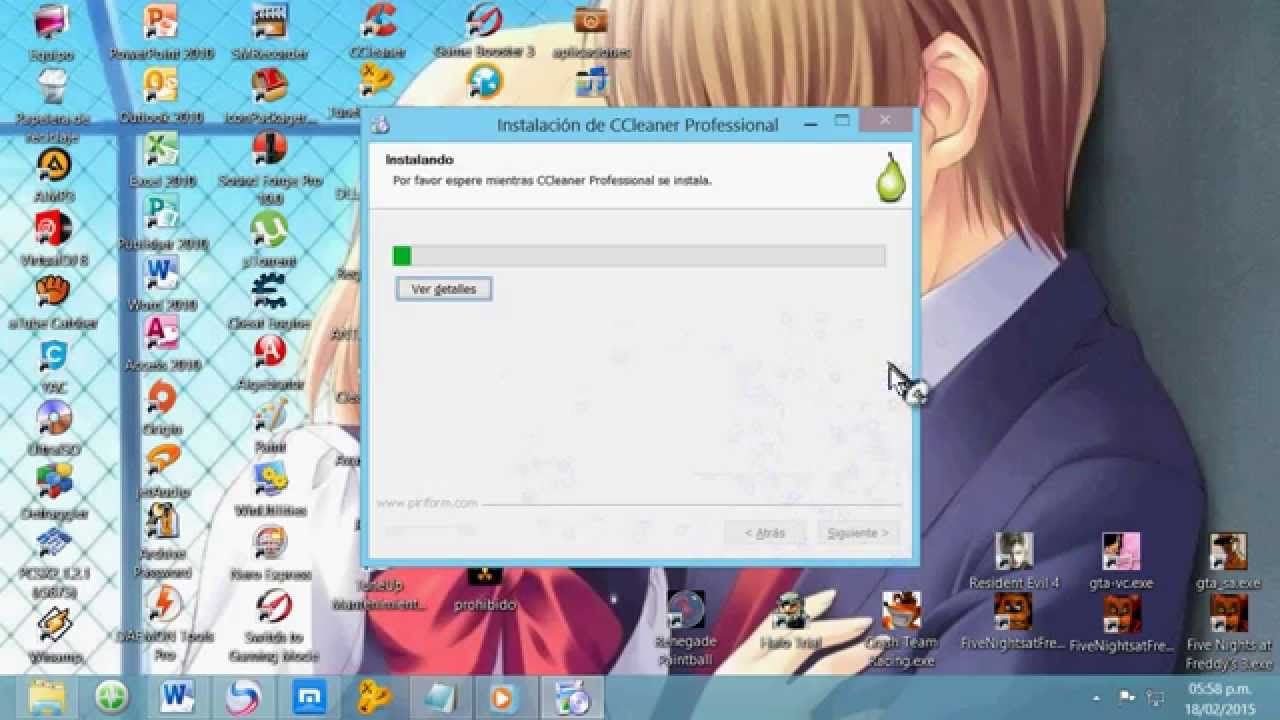Select the Switch to Gaming Mode shortcut

coord(273,627)
